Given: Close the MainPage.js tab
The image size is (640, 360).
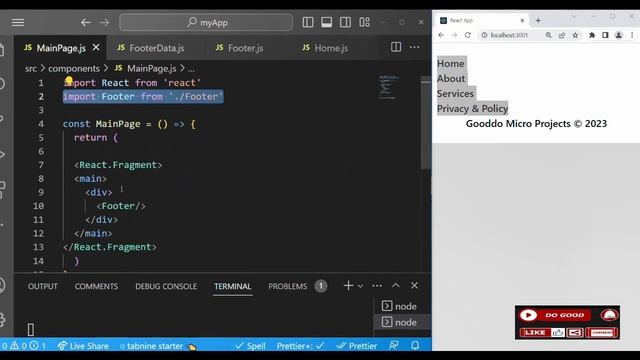Looking at the screenshot, I should coord(96,48).
